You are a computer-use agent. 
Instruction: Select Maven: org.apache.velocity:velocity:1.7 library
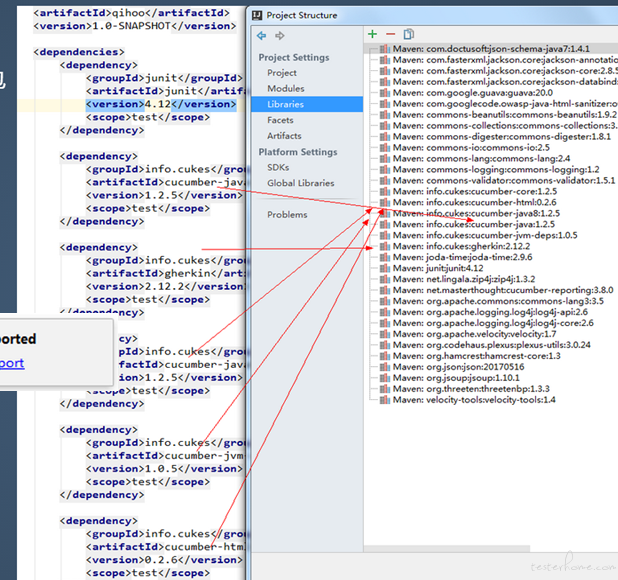(475, 334)
